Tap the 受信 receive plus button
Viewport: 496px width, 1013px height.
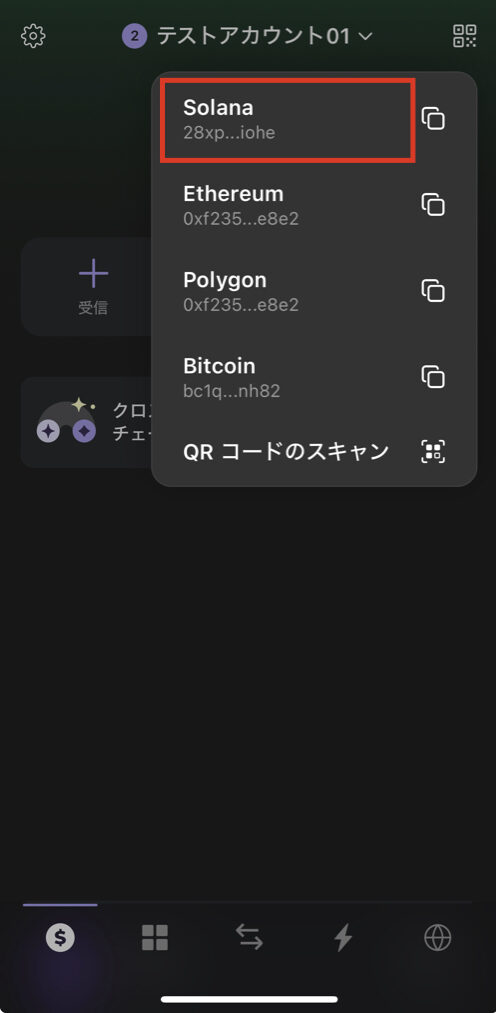point(93,286)
